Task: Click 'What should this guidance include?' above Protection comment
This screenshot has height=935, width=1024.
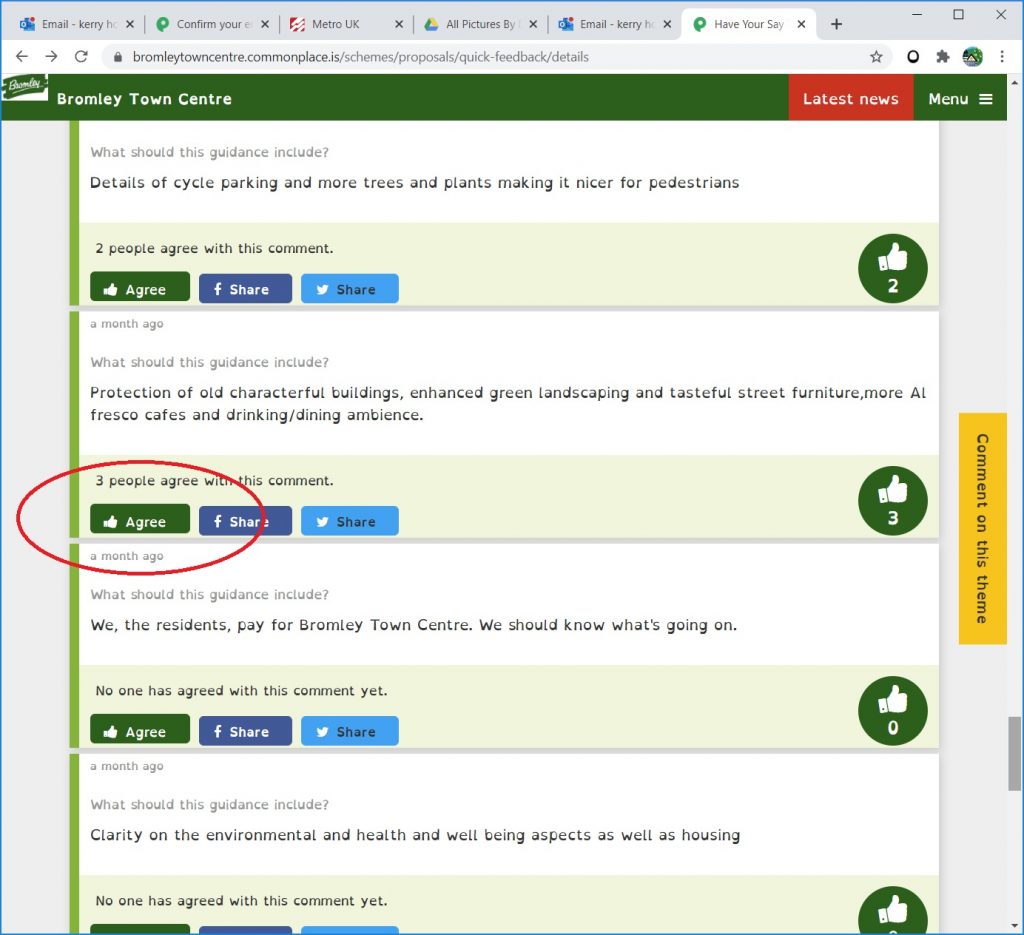Action: click(210, 362)
